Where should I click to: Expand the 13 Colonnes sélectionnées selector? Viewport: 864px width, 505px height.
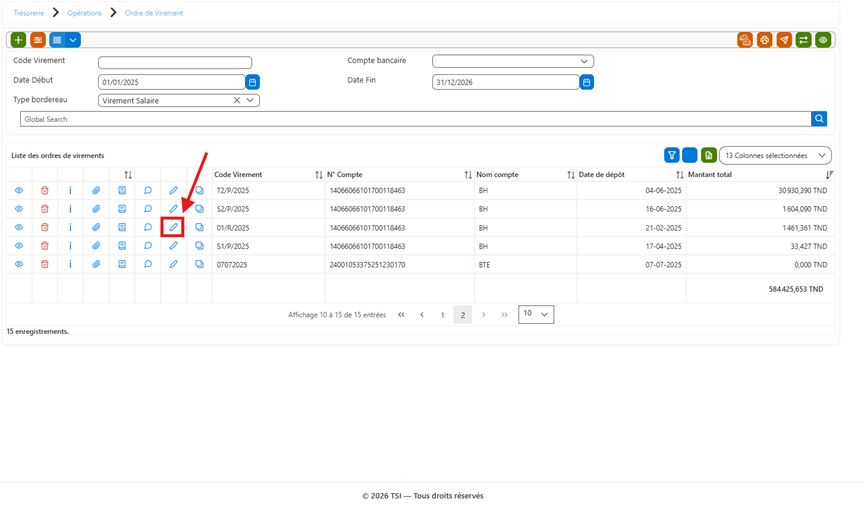[x=775, y=155]
